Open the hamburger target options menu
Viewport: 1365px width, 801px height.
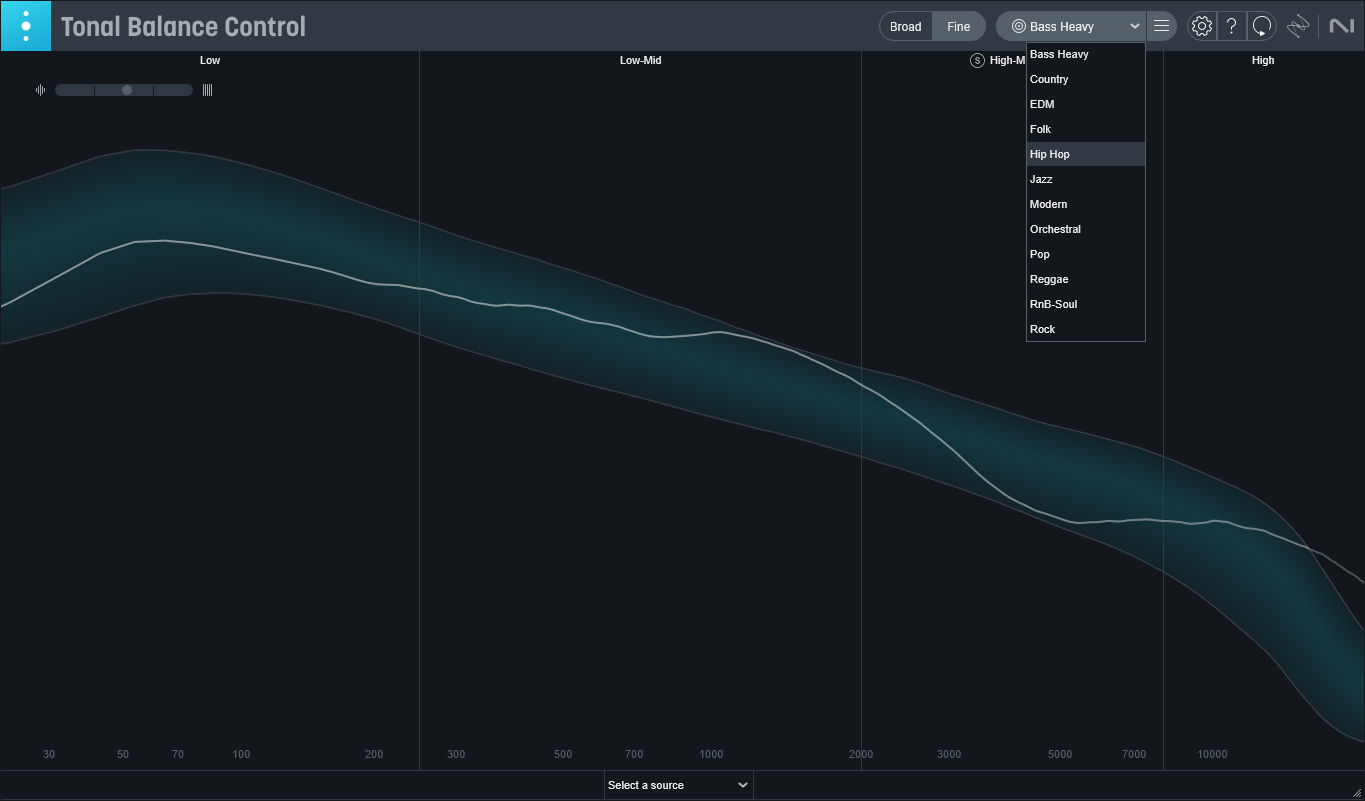coord(1161,26)
